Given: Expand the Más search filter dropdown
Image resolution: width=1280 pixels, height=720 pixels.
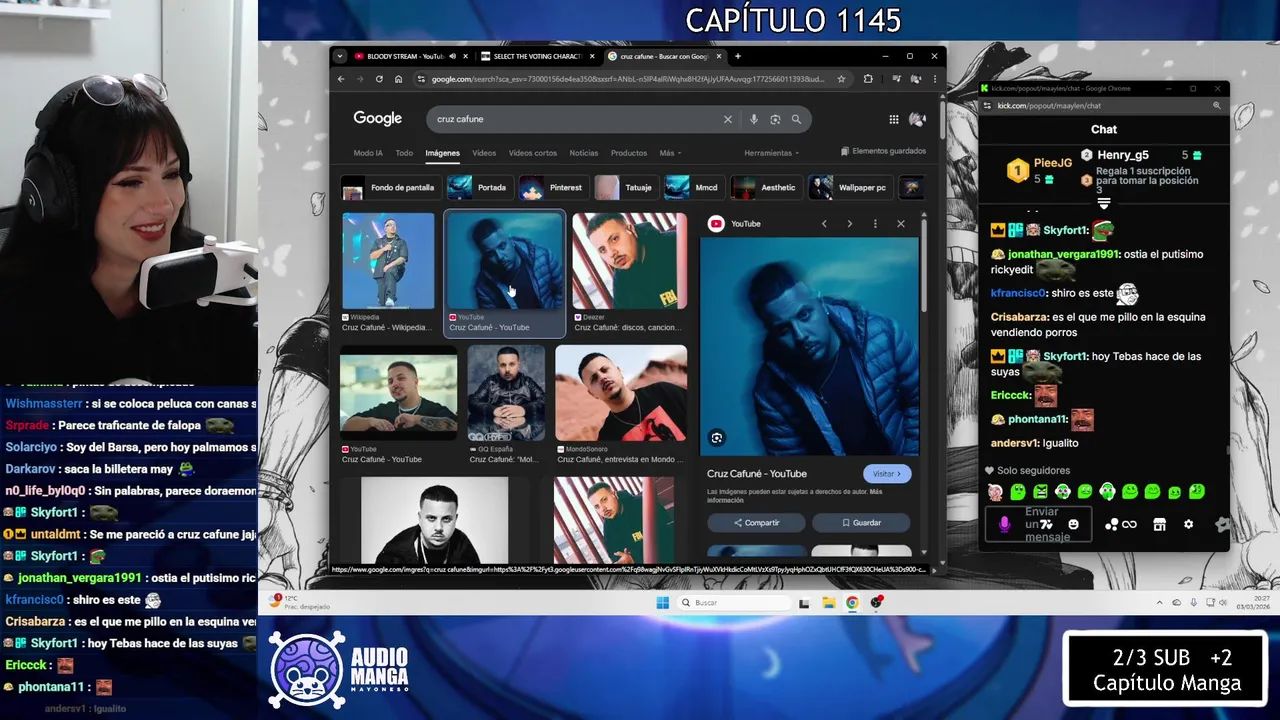Looking at the screenshot, I should 670,153.
